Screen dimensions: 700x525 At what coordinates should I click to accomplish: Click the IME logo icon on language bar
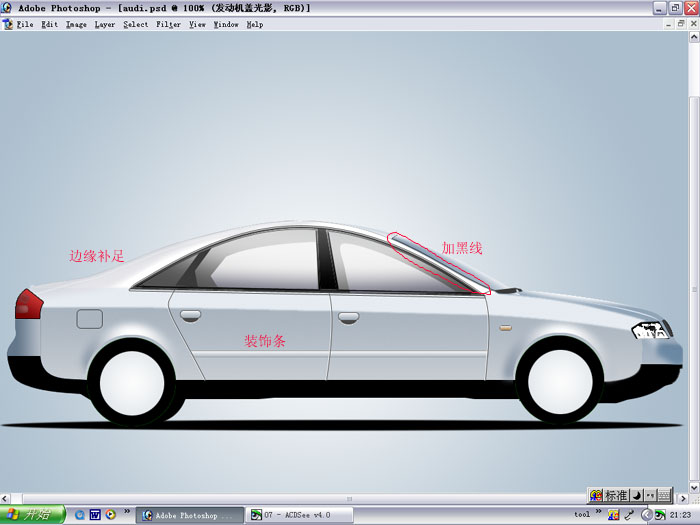(x=596, y=495)
